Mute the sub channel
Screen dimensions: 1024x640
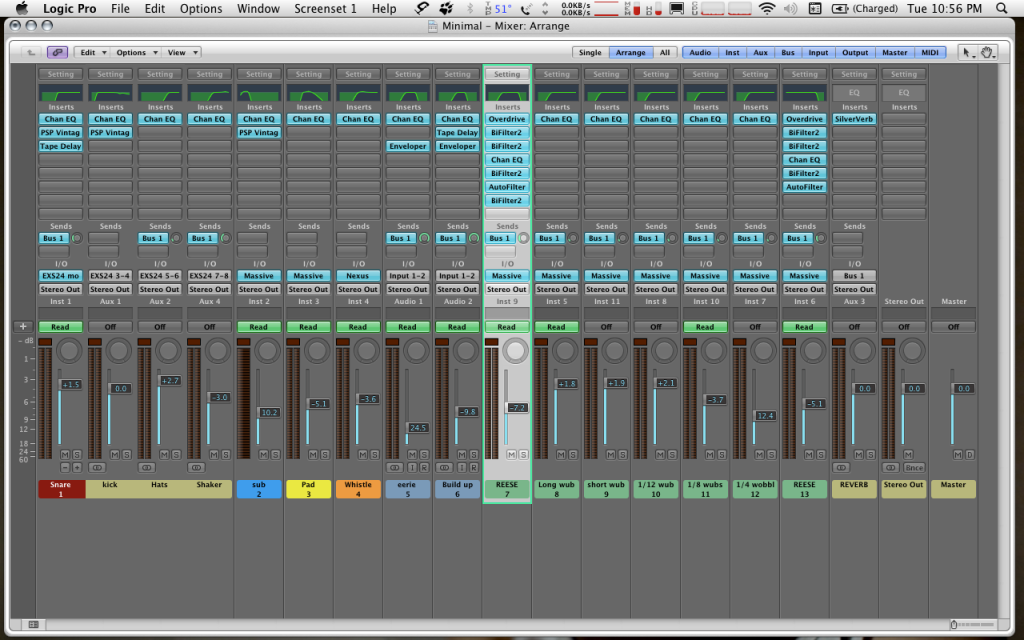pos(263,455)
